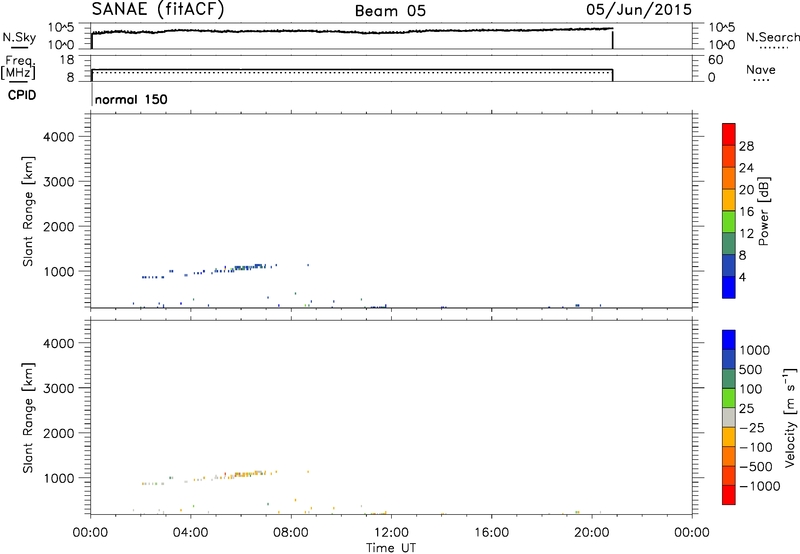The width and height of the screenshot is (800, 554).
Task: Click the green segment of Power colorbar
Action: (x=729, y=221)
